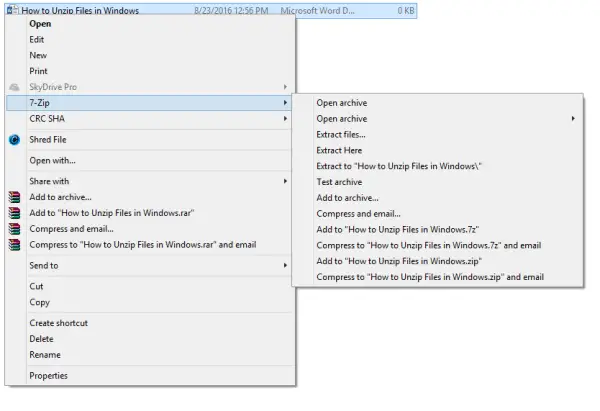Choose Extract files... in 7-Zip submenu

438,135
